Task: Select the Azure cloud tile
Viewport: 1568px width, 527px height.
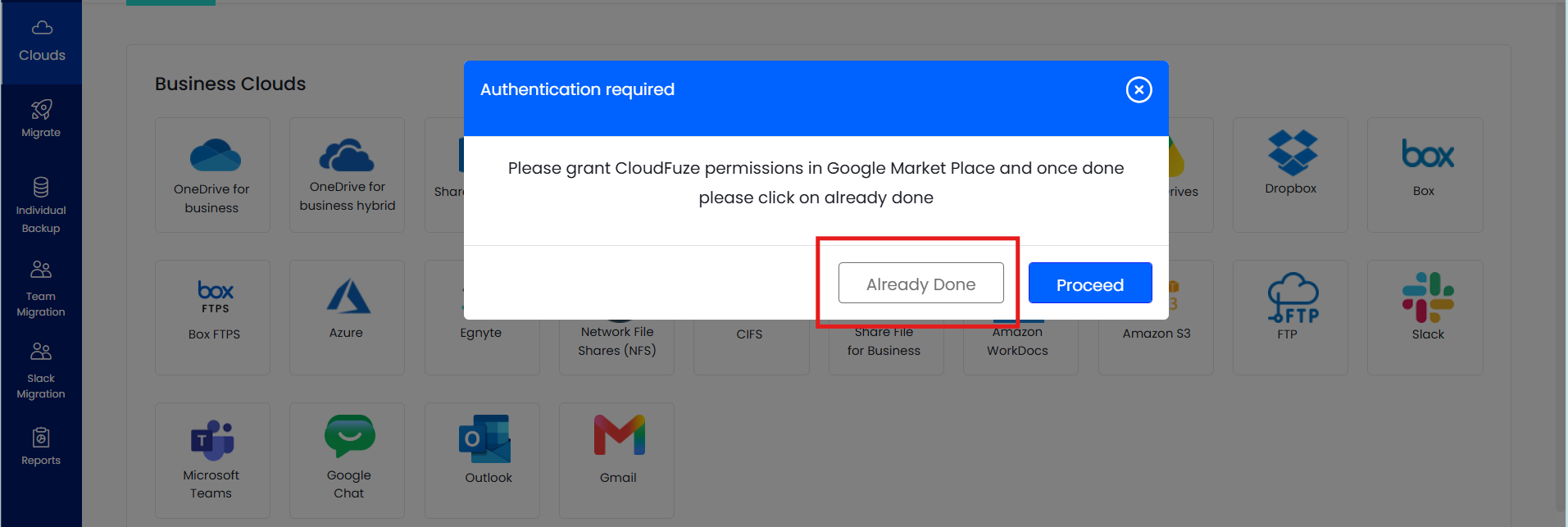Action: (x=347, y=317)
